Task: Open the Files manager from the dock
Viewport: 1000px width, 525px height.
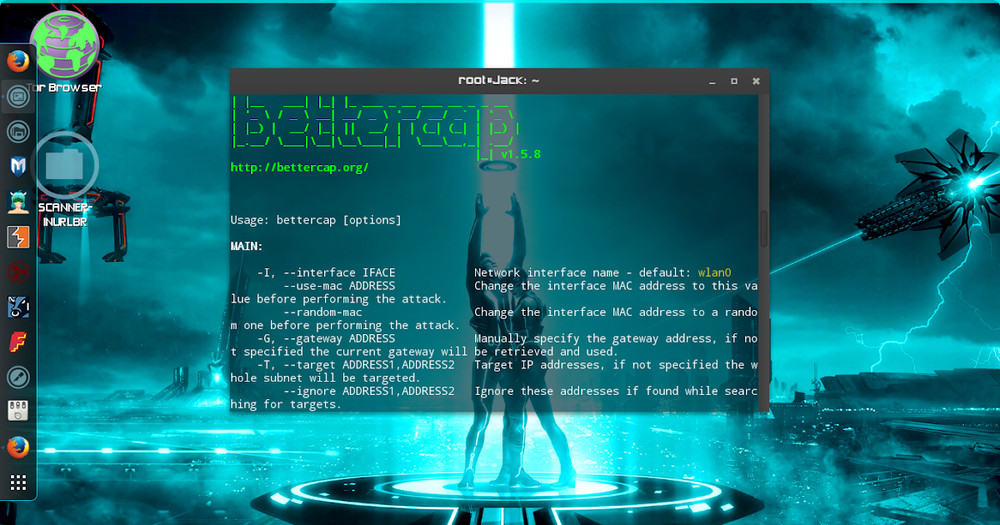Action: (x=18, y=132)
